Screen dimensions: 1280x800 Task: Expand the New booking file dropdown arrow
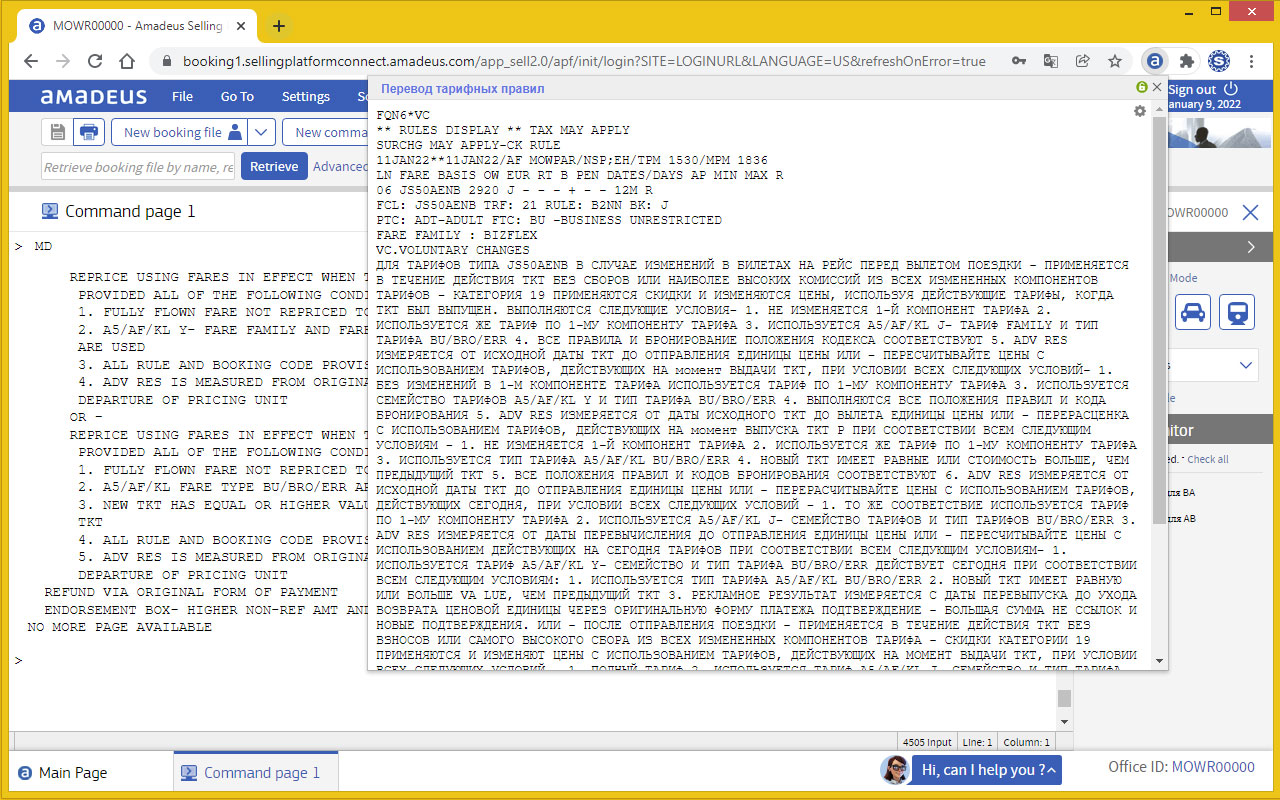[261, 132]
